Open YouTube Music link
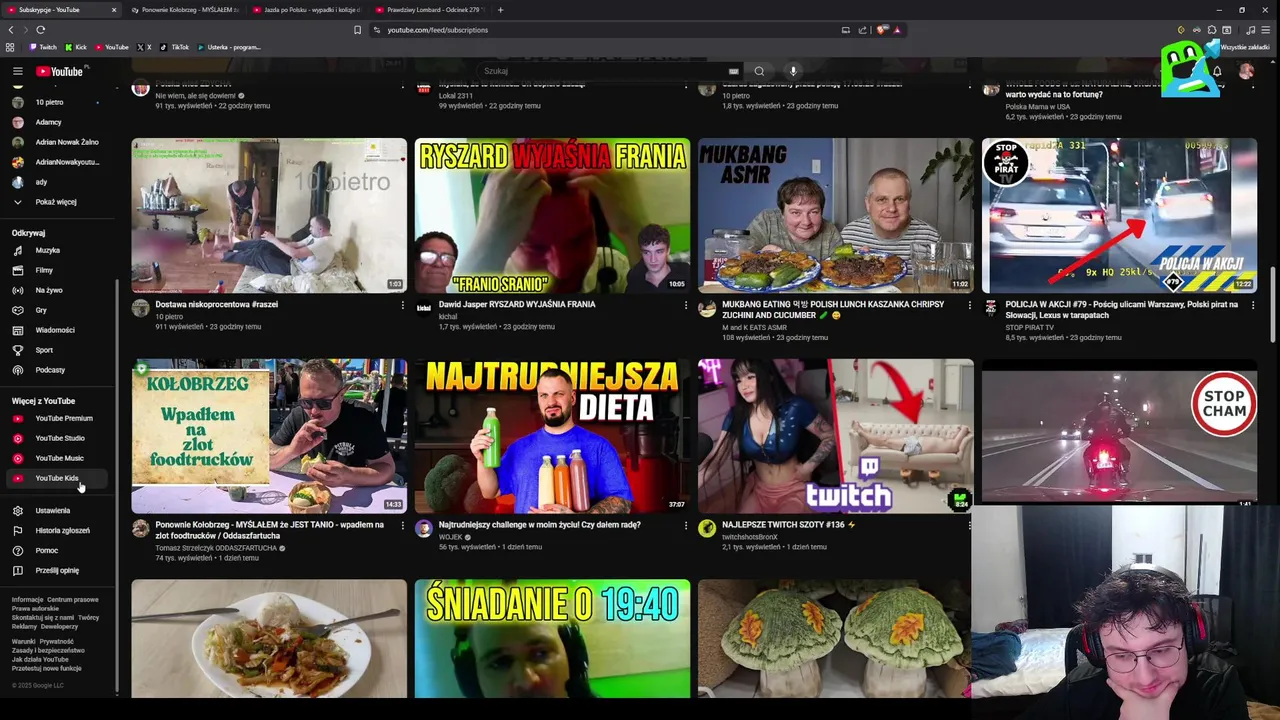1280x720 pixels. (57, 458)
